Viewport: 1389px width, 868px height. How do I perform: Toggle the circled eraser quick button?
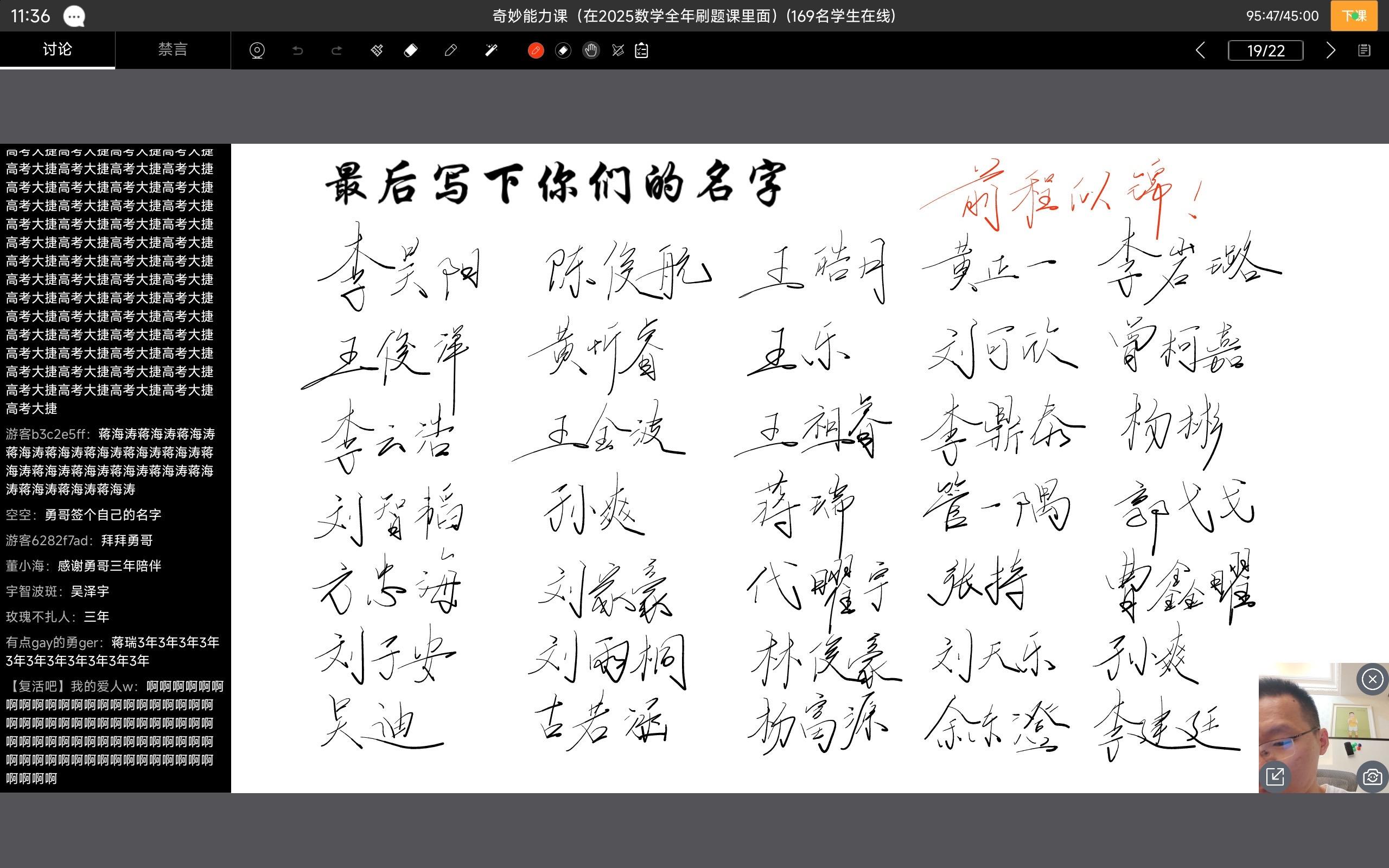coord(563,50)
